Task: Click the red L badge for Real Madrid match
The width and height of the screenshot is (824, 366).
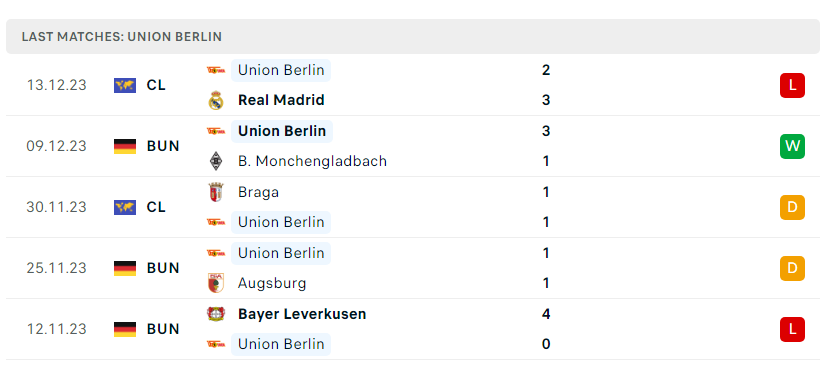Action: tap(792, 85)
